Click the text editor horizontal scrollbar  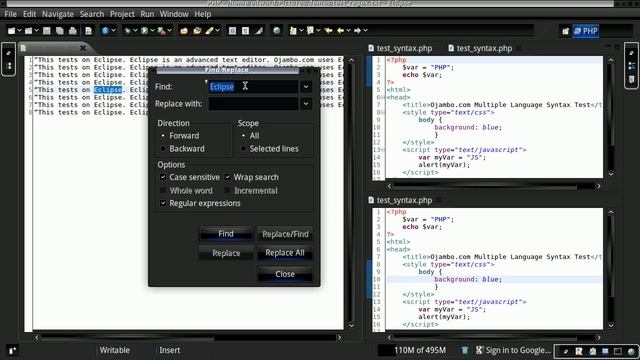pyautogui.click(x=188, y=338)
